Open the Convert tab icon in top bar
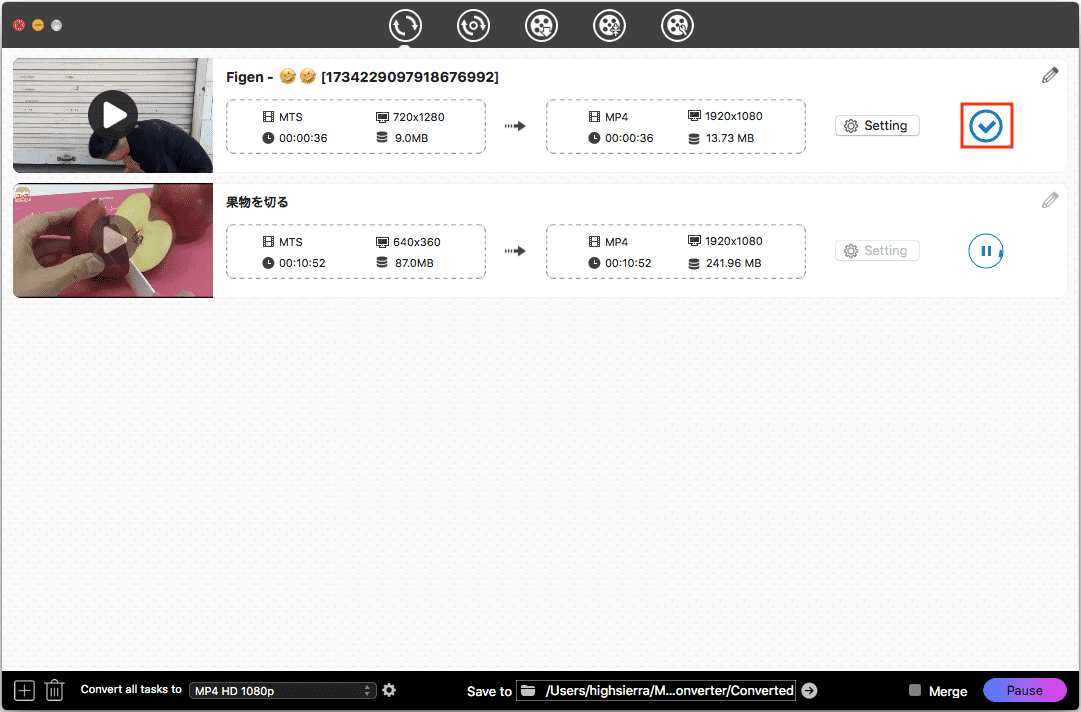Screen dimensions: 1081x712 [x=405, y=26]
